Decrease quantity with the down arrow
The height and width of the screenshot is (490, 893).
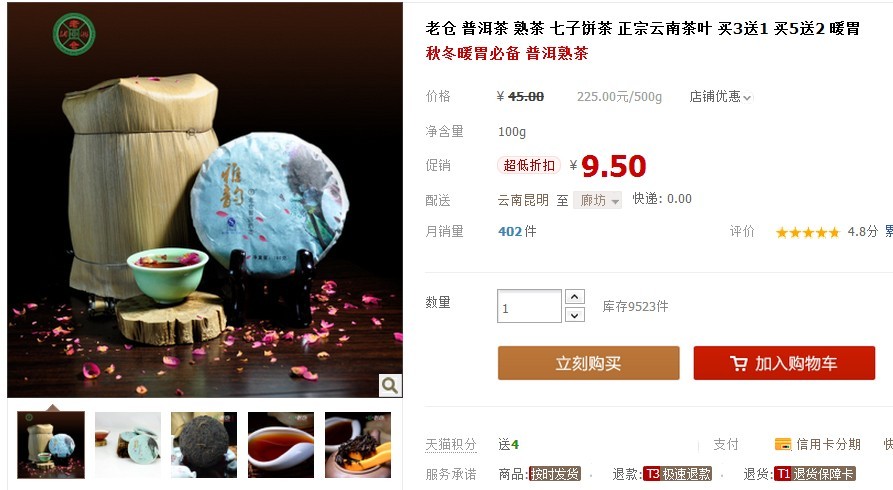[x=575, y=315]
